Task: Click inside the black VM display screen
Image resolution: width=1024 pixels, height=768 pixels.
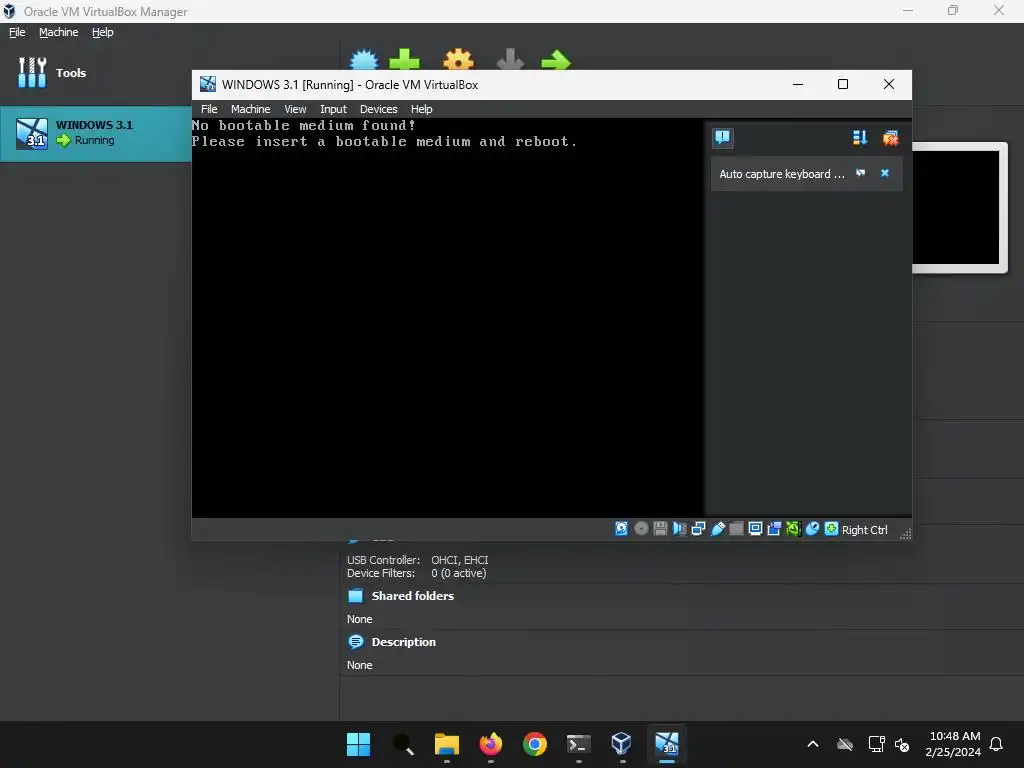Action: coord(447,317)
